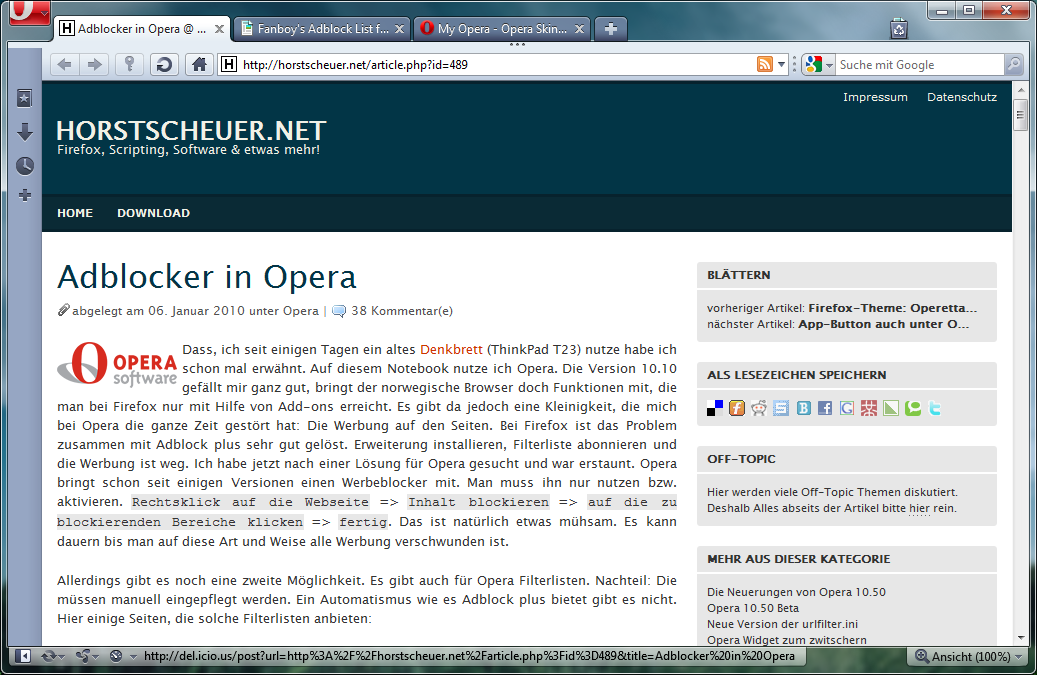Close the 'Adblocker in Opera' tab
The height and width of the screenshot is (675, 1037).
click(x=219, y=29)
